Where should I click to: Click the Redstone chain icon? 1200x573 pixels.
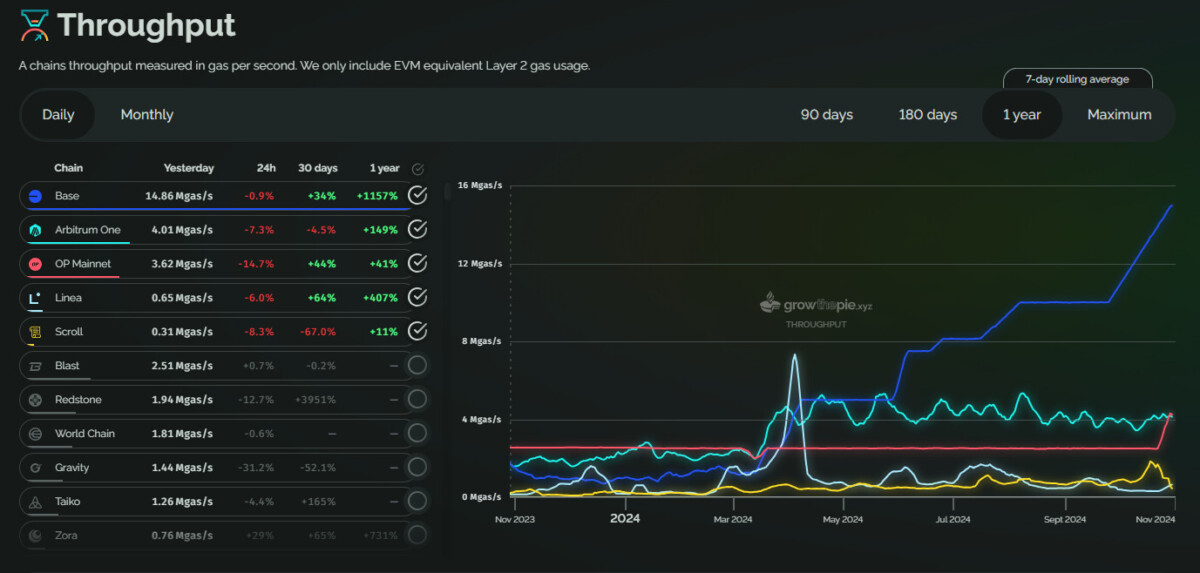[x=35, y=400]
